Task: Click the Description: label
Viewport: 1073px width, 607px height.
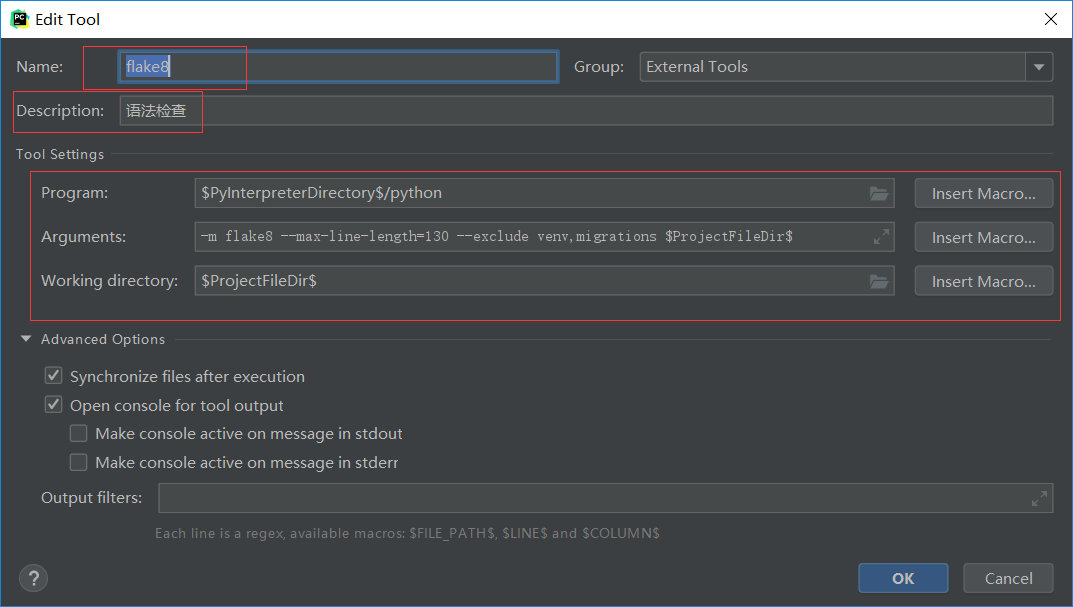Action: pos(60,111)
